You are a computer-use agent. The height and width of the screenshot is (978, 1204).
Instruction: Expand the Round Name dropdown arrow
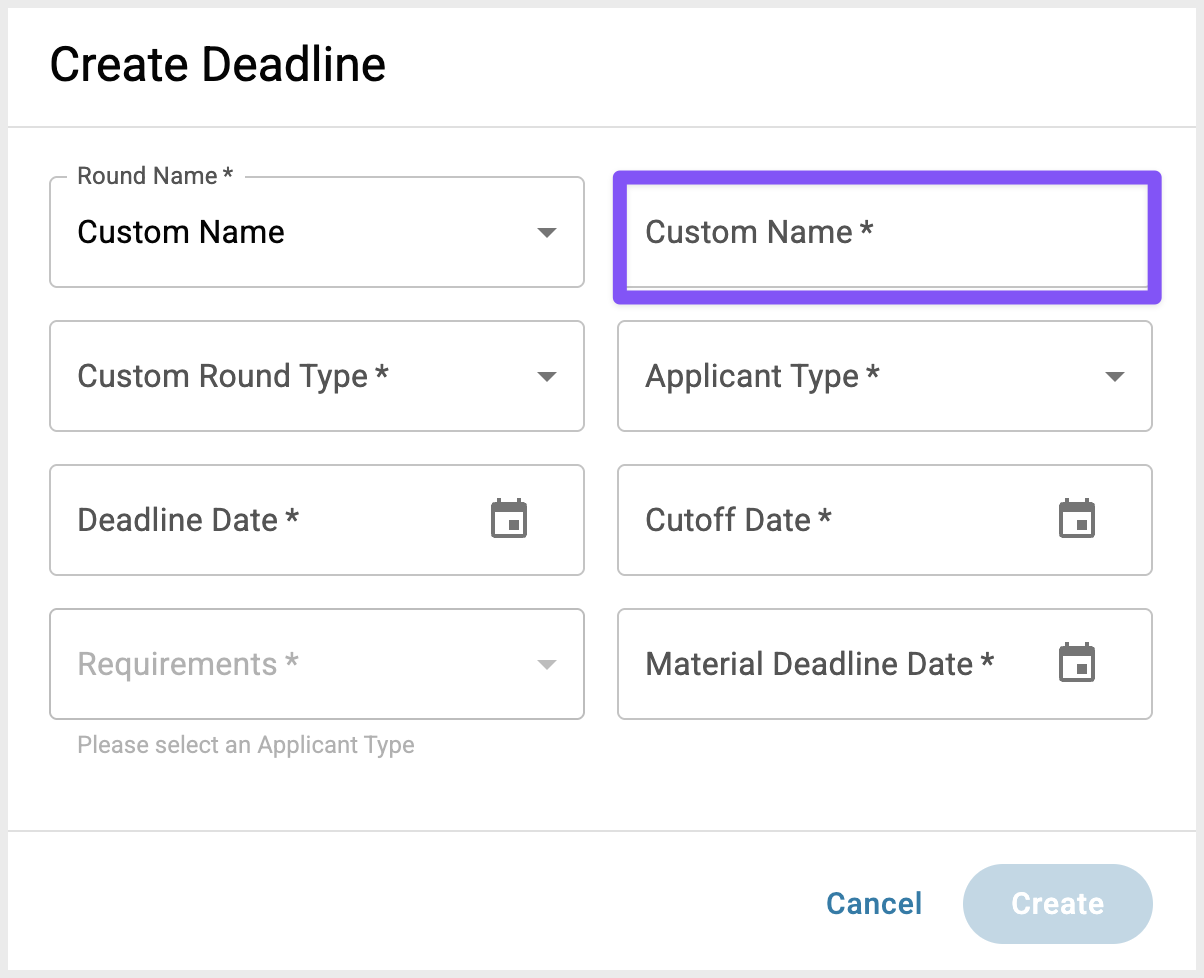coord(546,232)
